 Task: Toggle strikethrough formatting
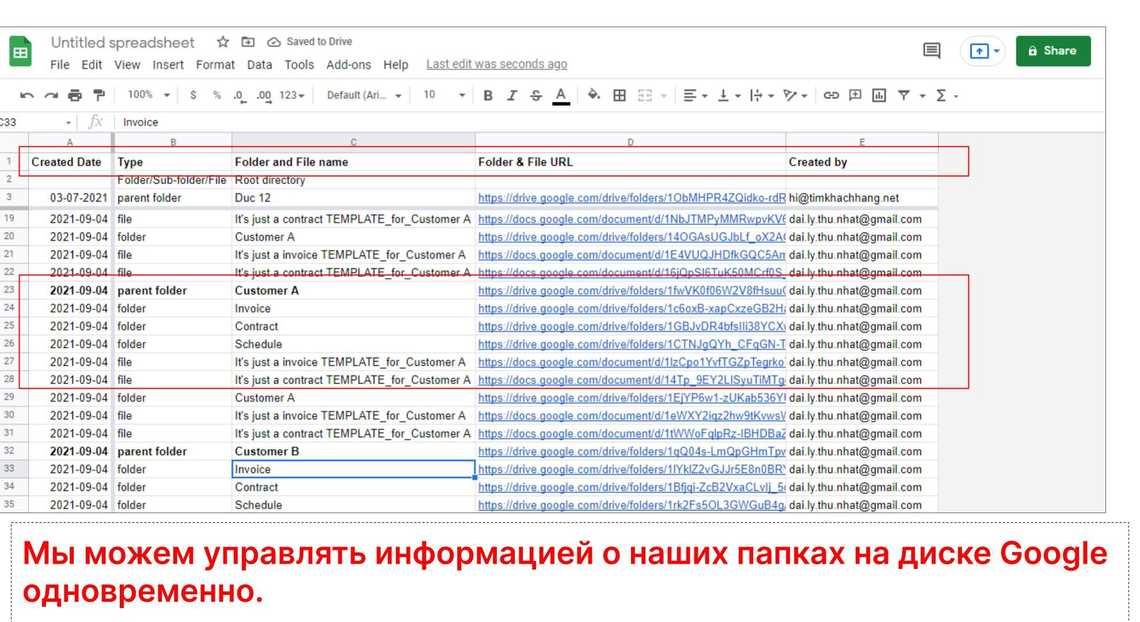[x=536, y=95]
